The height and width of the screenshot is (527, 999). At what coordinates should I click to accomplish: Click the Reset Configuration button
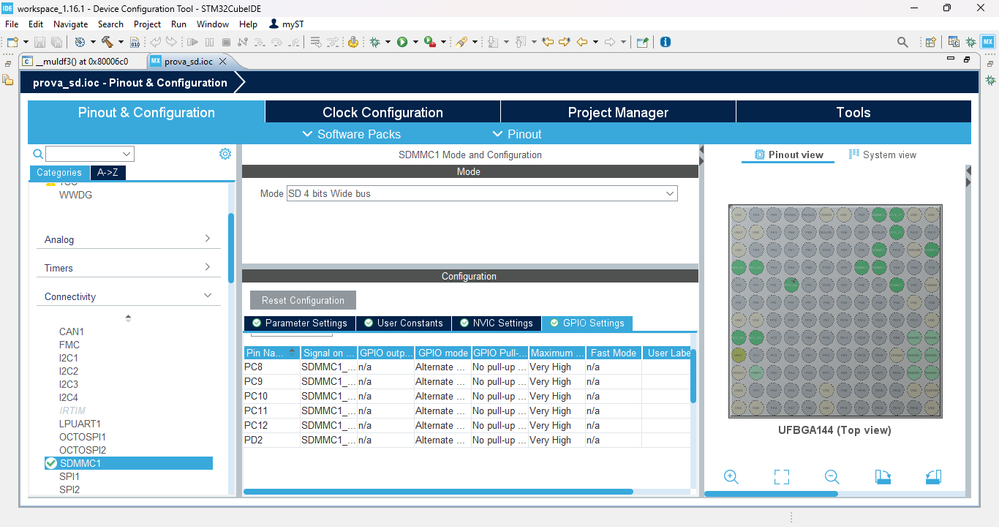pos(303,300)
